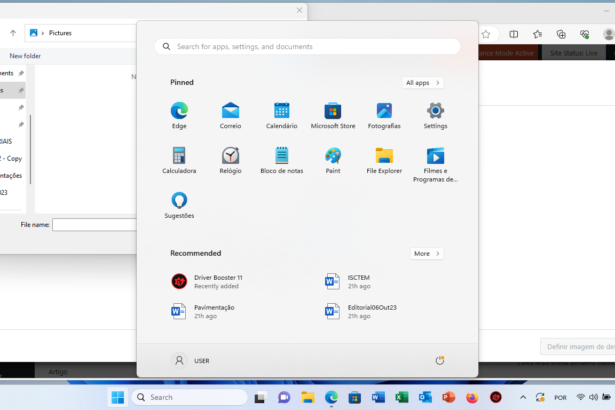
Task: Launch the Correio mail app
Action: [230, 115]
